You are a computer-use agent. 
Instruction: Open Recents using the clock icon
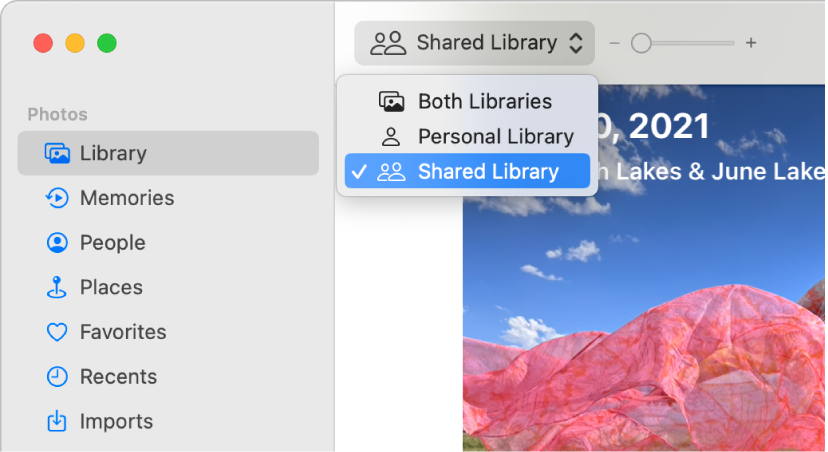(57, 377)
